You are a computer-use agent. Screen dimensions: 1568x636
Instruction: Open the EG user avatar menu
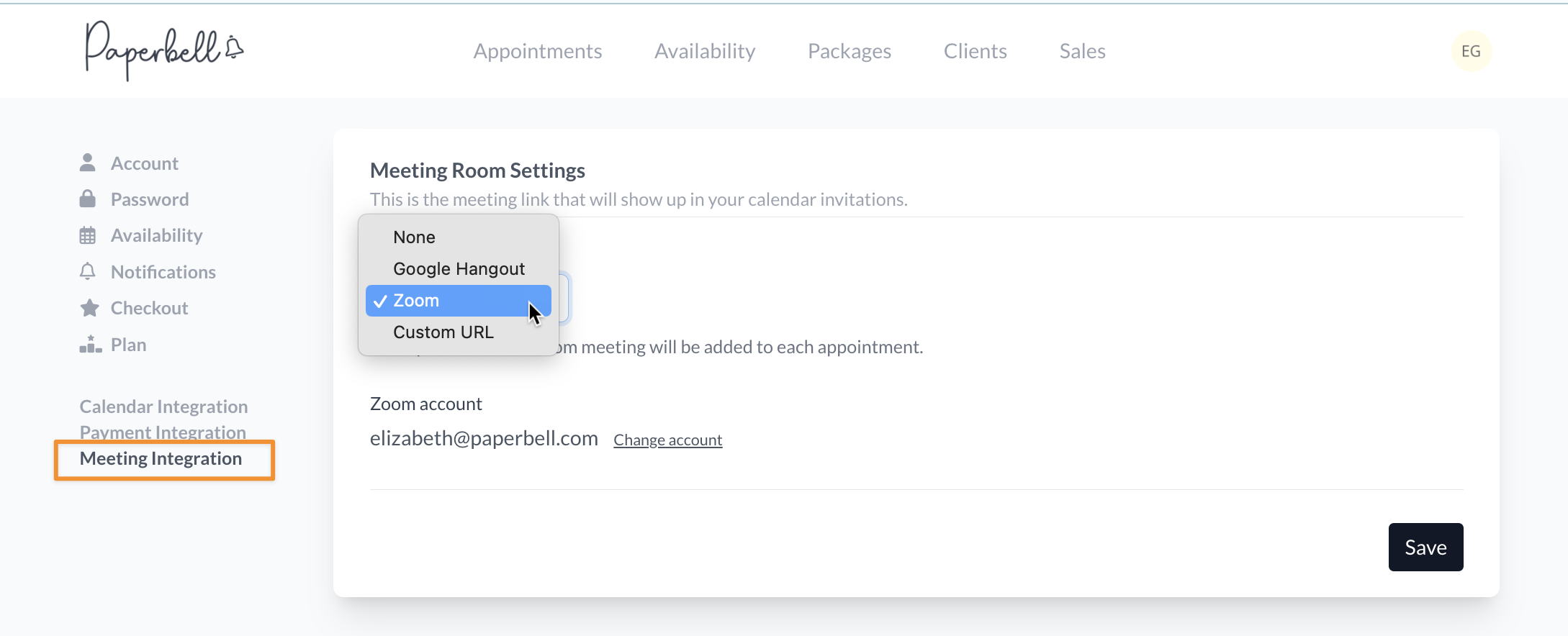1471,51
